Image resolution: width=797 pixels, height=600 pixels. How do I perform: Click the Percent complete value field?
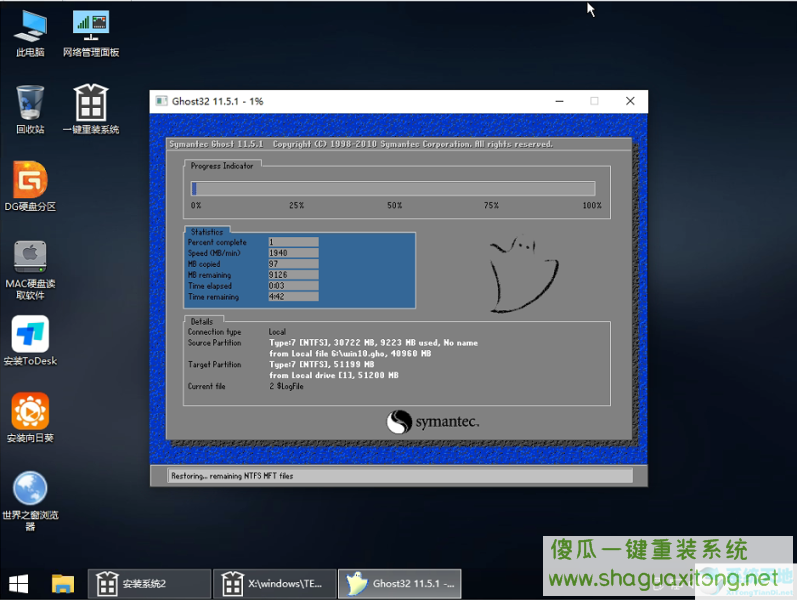pyautogui.click(x=293, y=242)
